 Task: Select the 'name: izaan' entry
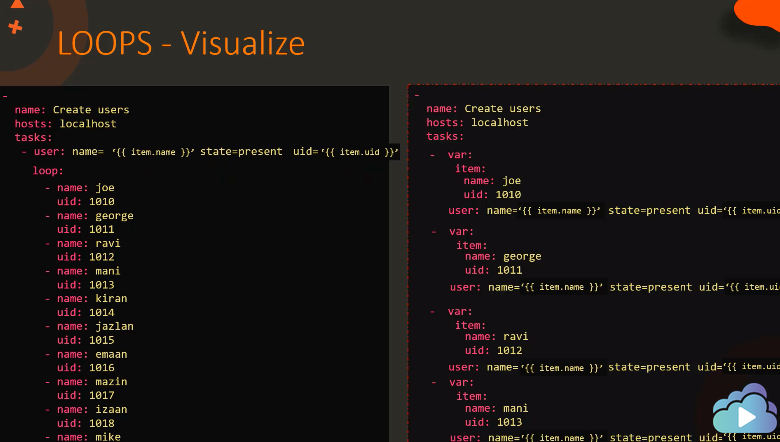click(x=92, y=410)
